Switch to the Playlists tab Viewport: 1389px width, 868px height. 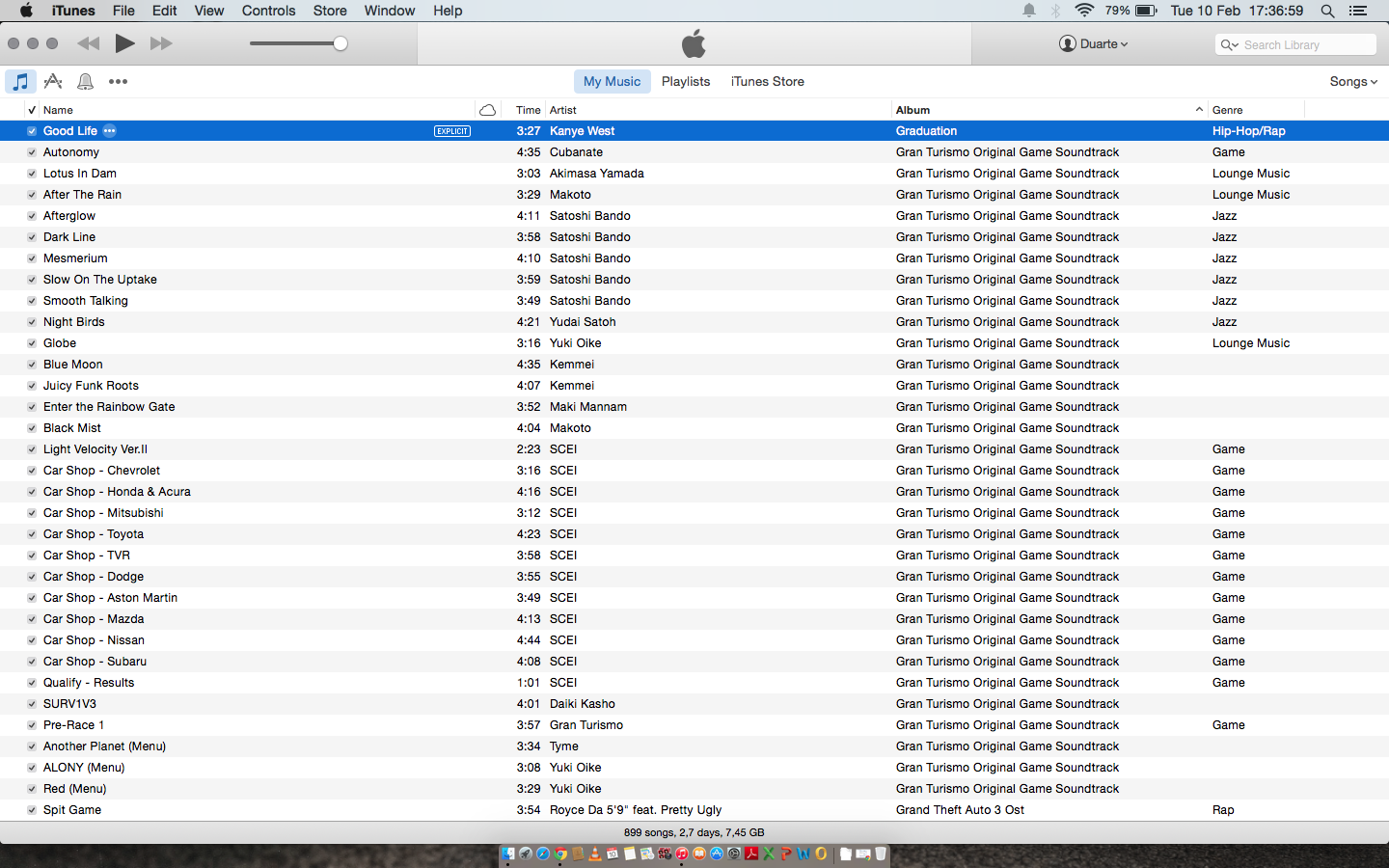click(x=686, y=82)
